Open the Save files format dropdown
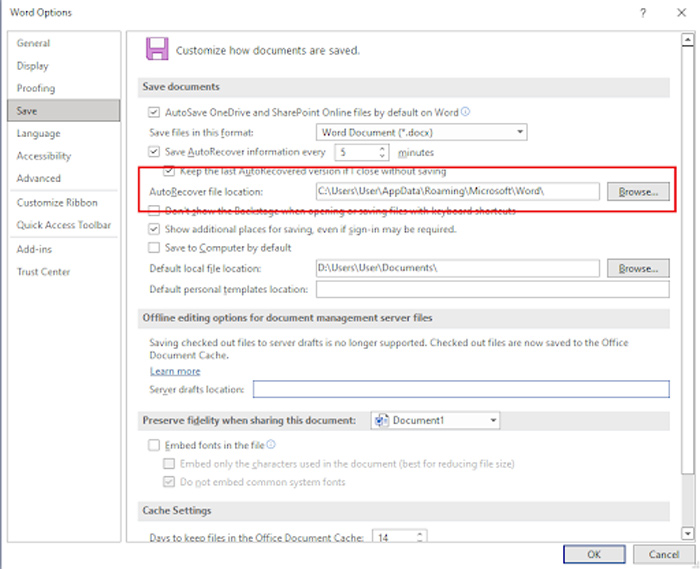 click(x=519, y=132)
